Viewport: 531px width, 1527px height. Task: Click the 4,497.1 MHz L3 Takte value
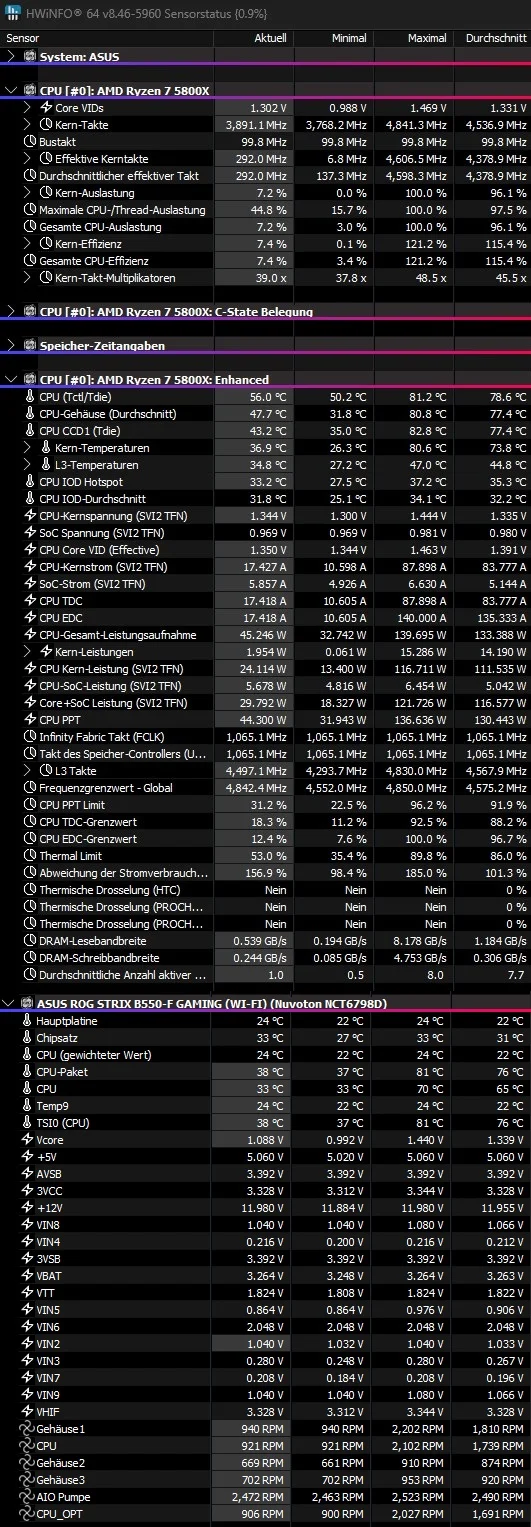coord(257,771)
